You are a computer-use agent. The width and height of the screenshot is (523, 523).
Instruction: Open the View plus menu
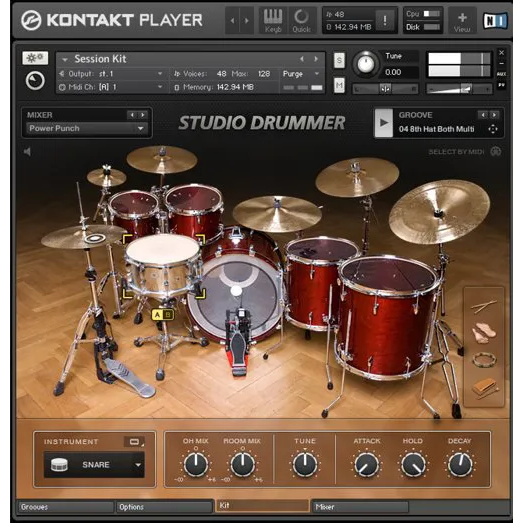coord(462,21)
